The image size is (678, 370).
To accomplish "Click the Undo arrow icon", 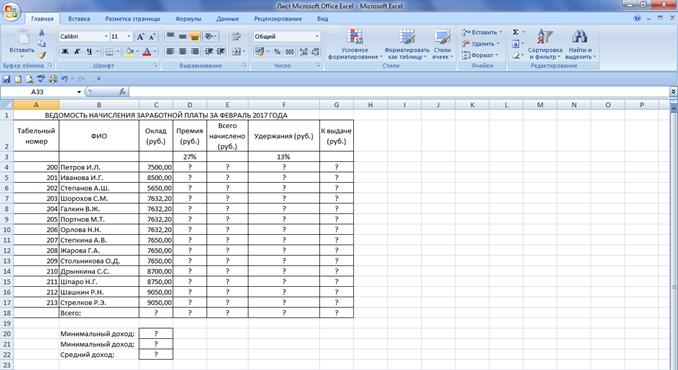I will [64, 79].
